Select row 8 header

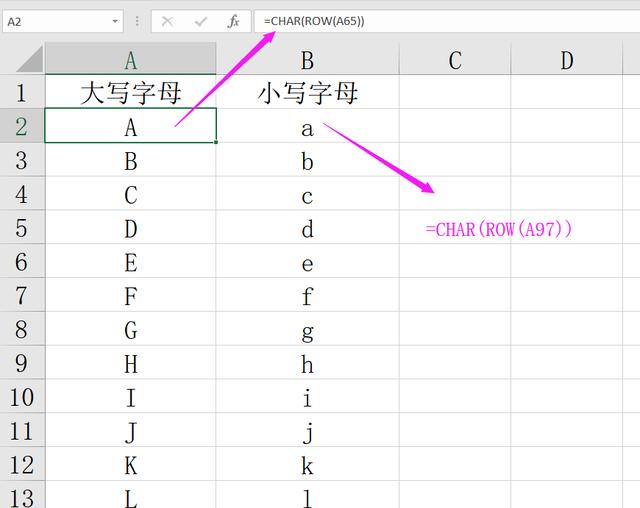point(22,329)
